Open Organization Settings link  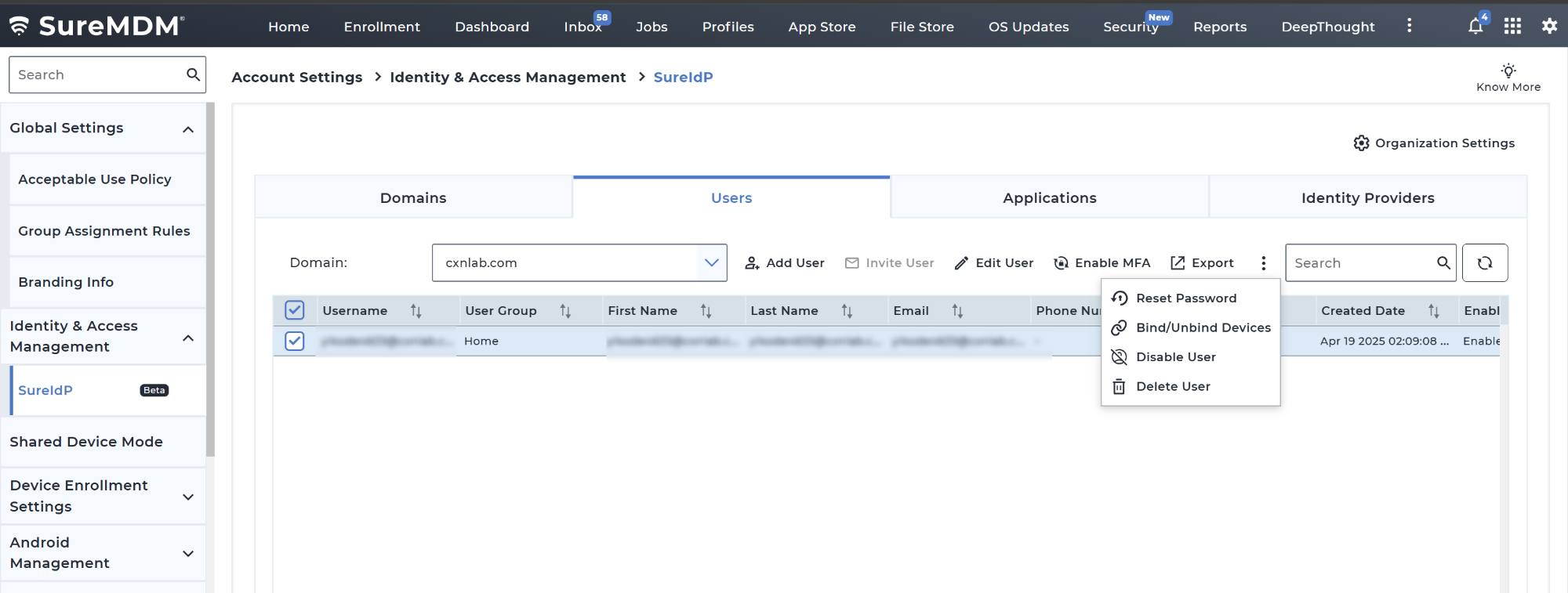1434,143
